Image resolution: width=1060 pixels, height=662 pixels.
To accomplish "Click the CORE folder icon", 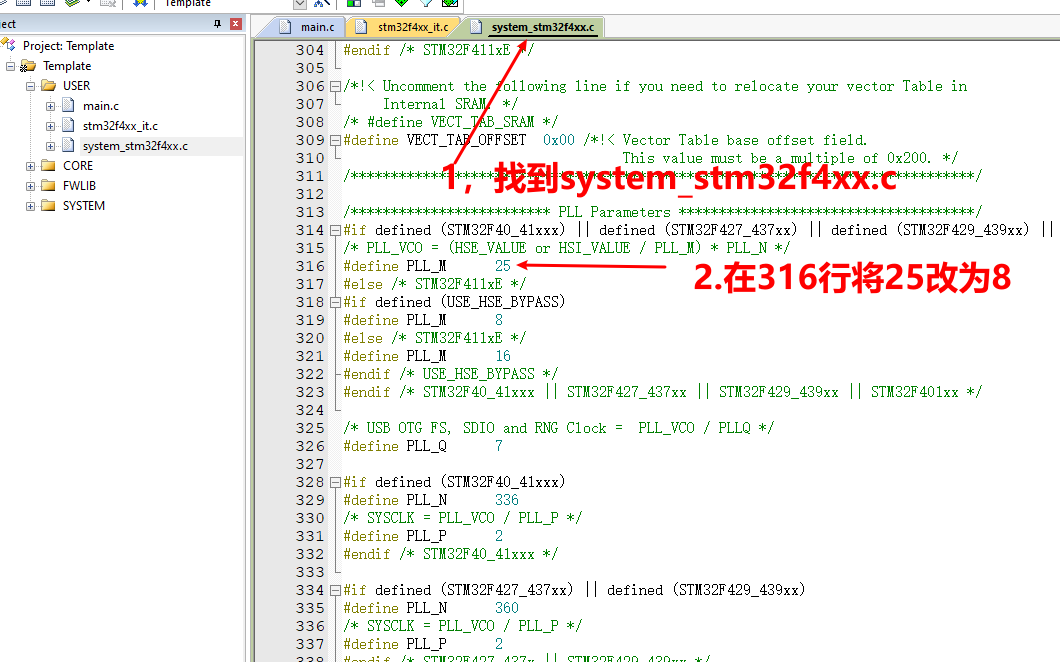I will pos(48,166).
